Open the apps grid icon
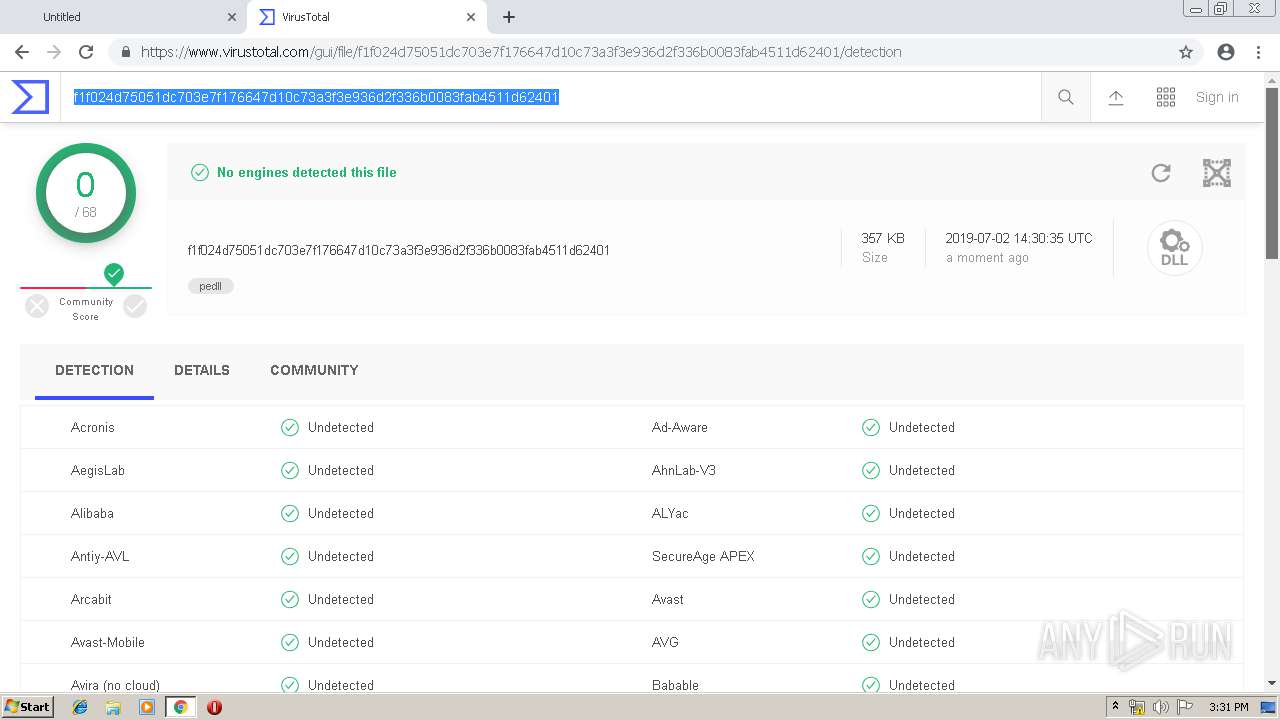This screenshot has height=720, width=1280. 1166,97
